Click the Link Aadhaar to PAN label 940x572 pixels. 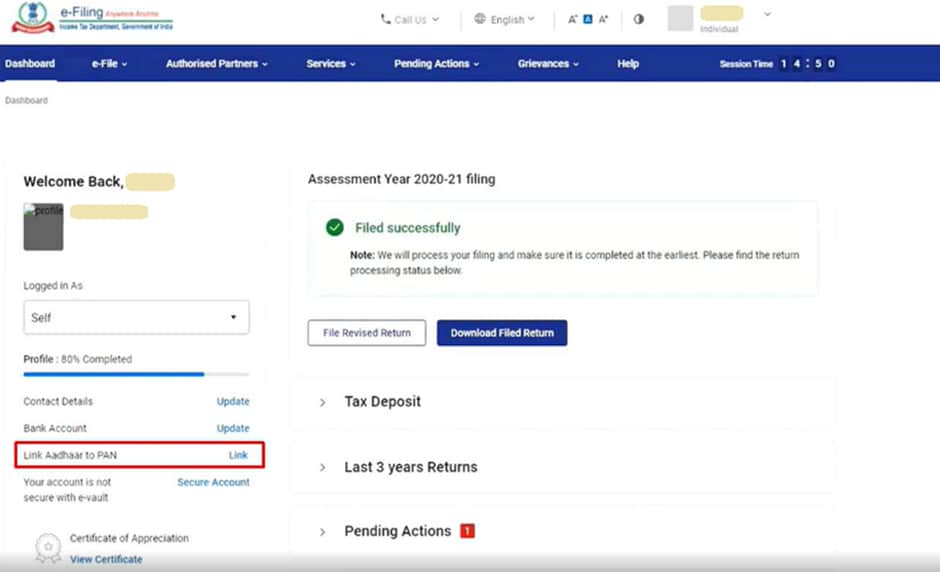click(x=70, y=455)
